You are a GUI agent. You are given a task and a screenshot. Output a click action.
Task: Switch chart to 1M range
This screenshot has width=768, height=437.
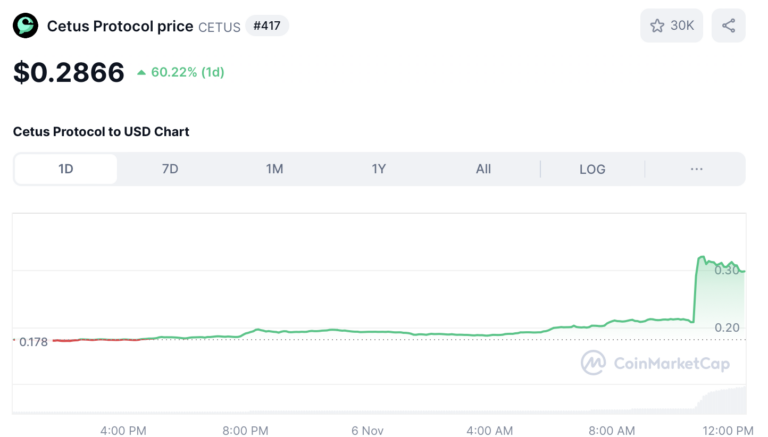click(274, 169)
